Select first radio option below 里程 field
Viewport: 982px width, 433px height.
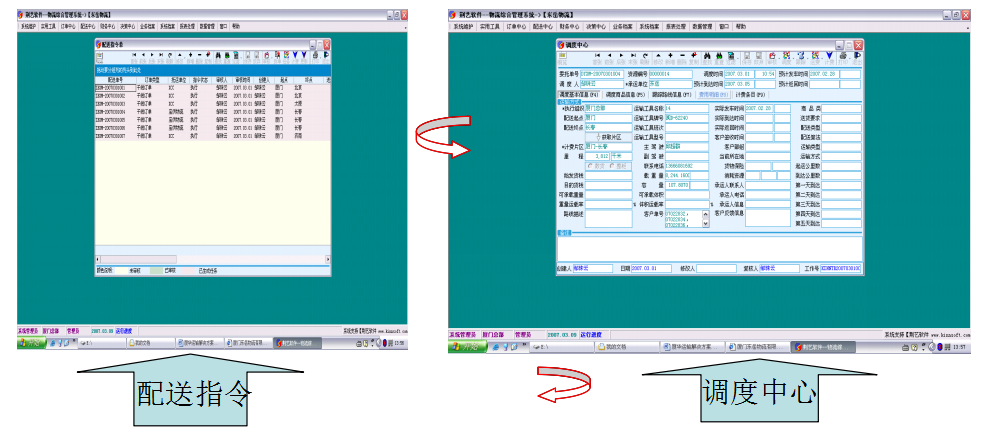coord(593,165)
